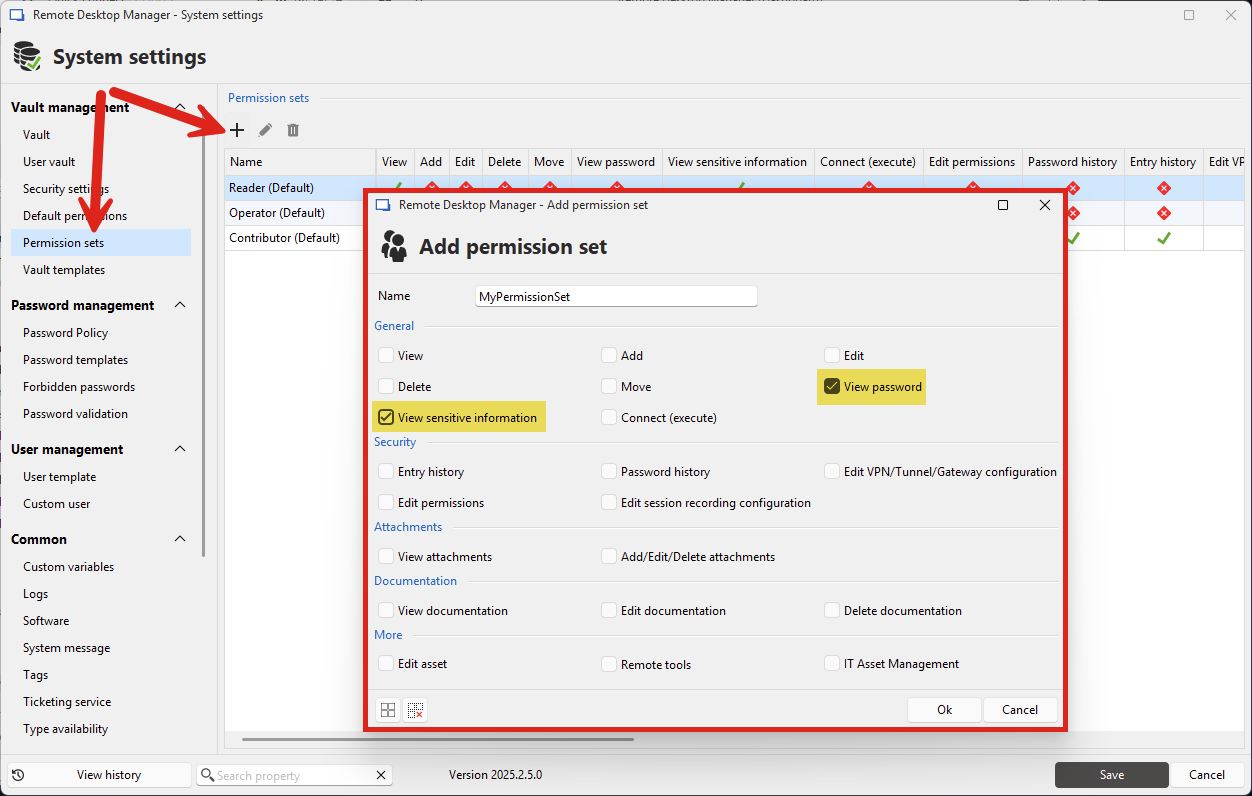Image resolution: width=1252 pixels, height=796 pixels.
Task: Collapse the Vault management section
Action: (180, 107)
